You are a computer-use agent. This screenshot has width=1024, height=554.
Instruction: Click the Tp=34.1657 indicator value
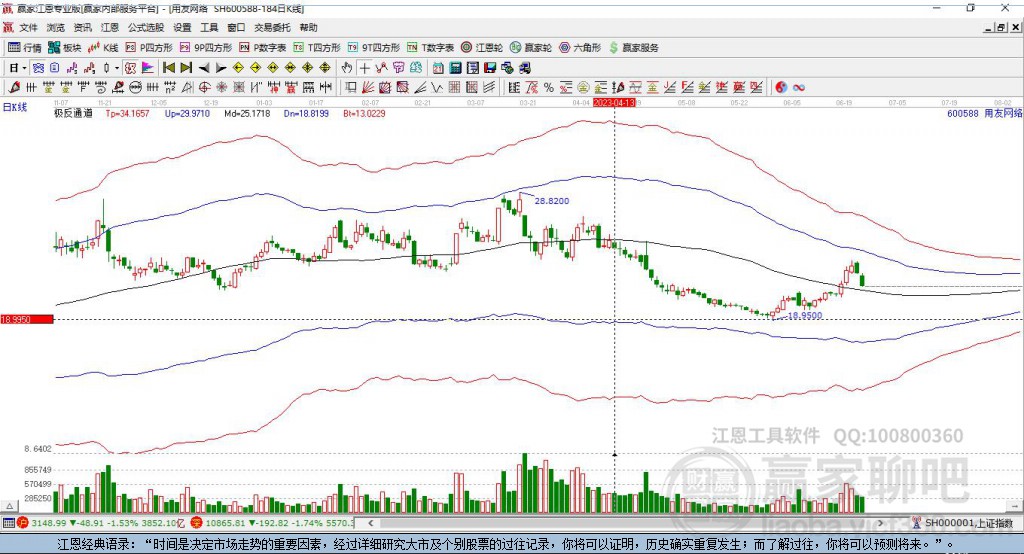tap(127, 114)
